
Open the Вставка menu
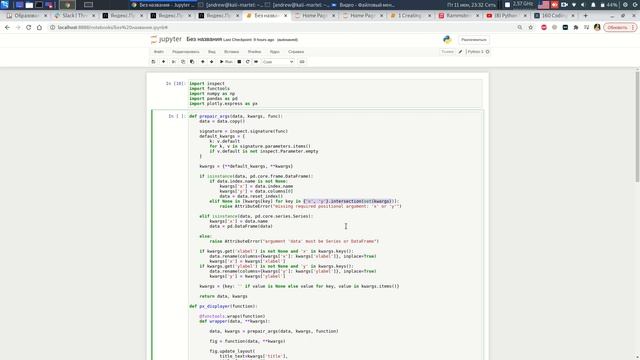pos(231,52)
